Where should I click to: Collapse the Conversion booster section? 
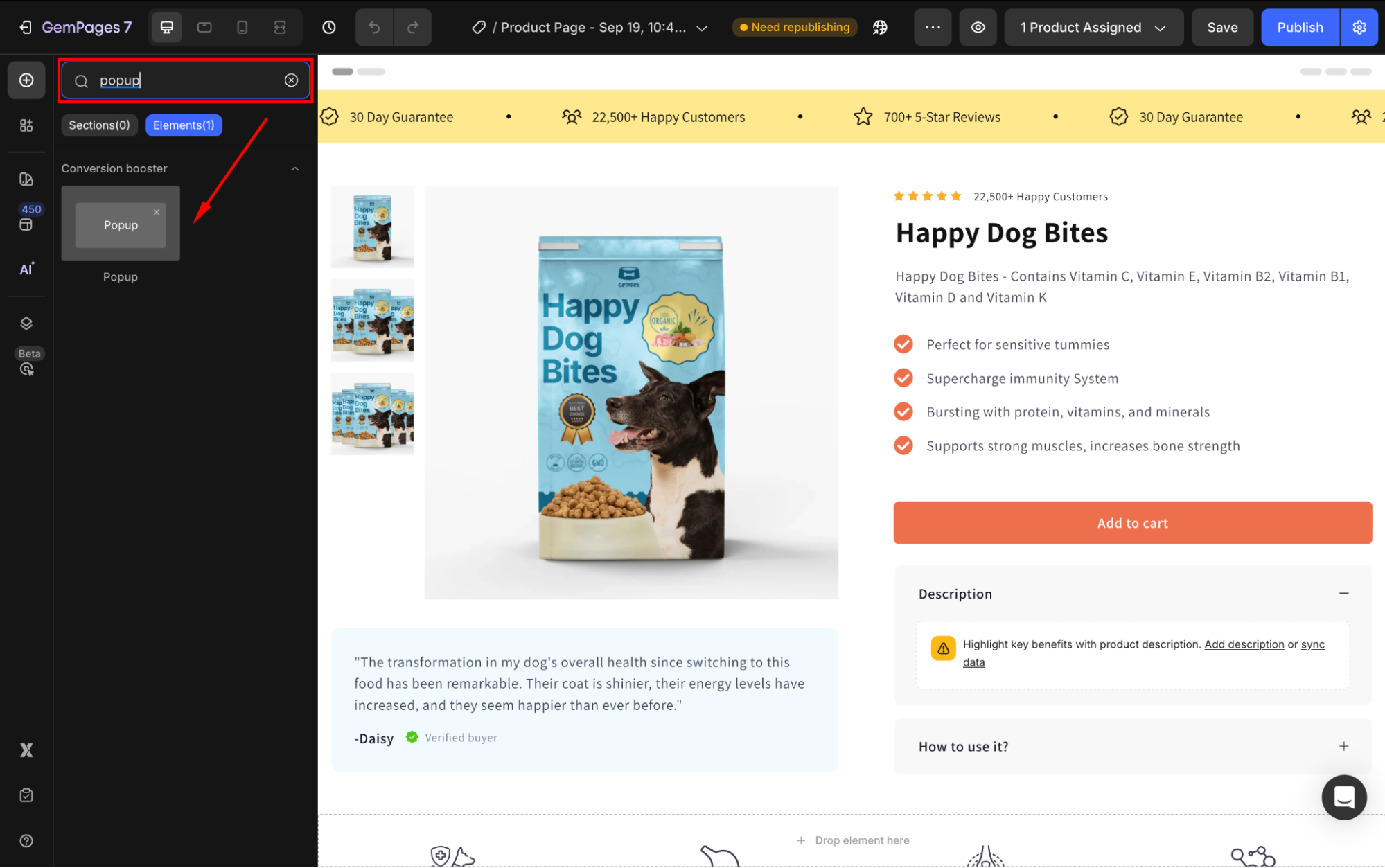click(x=295, y=168)
